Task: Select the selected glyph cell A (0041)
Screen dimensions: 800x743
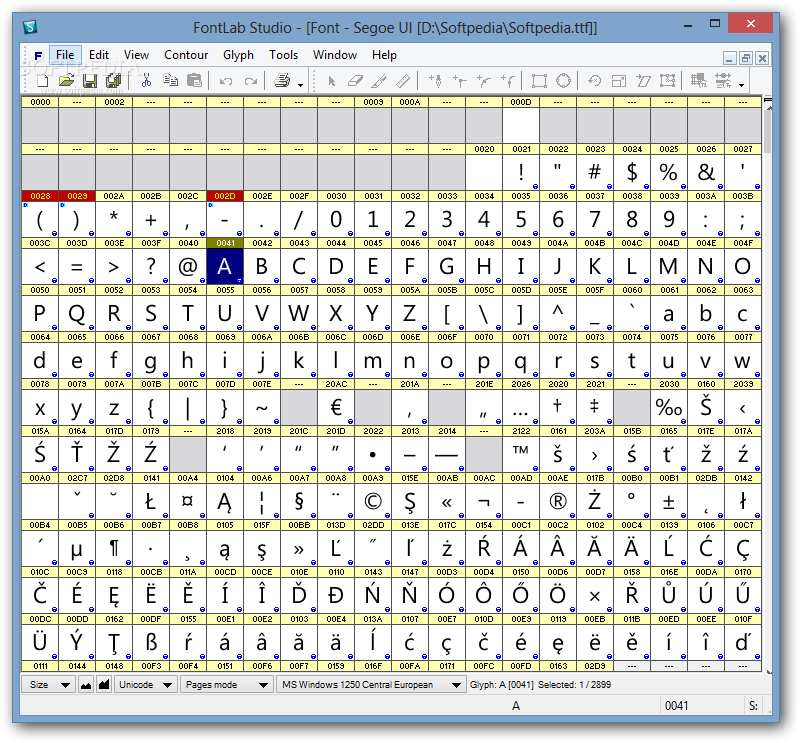Action: (x=225, y=266)
